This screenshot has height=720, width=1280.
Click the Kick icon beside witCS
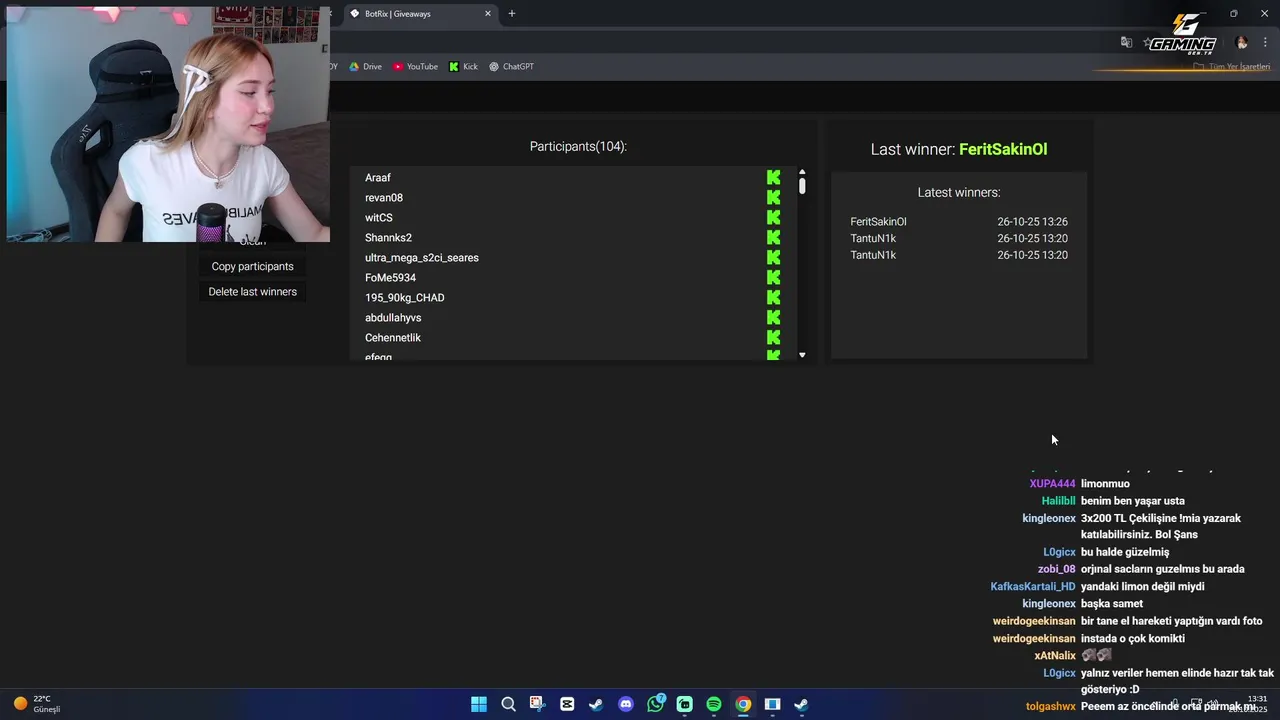(x=773, y=217)
